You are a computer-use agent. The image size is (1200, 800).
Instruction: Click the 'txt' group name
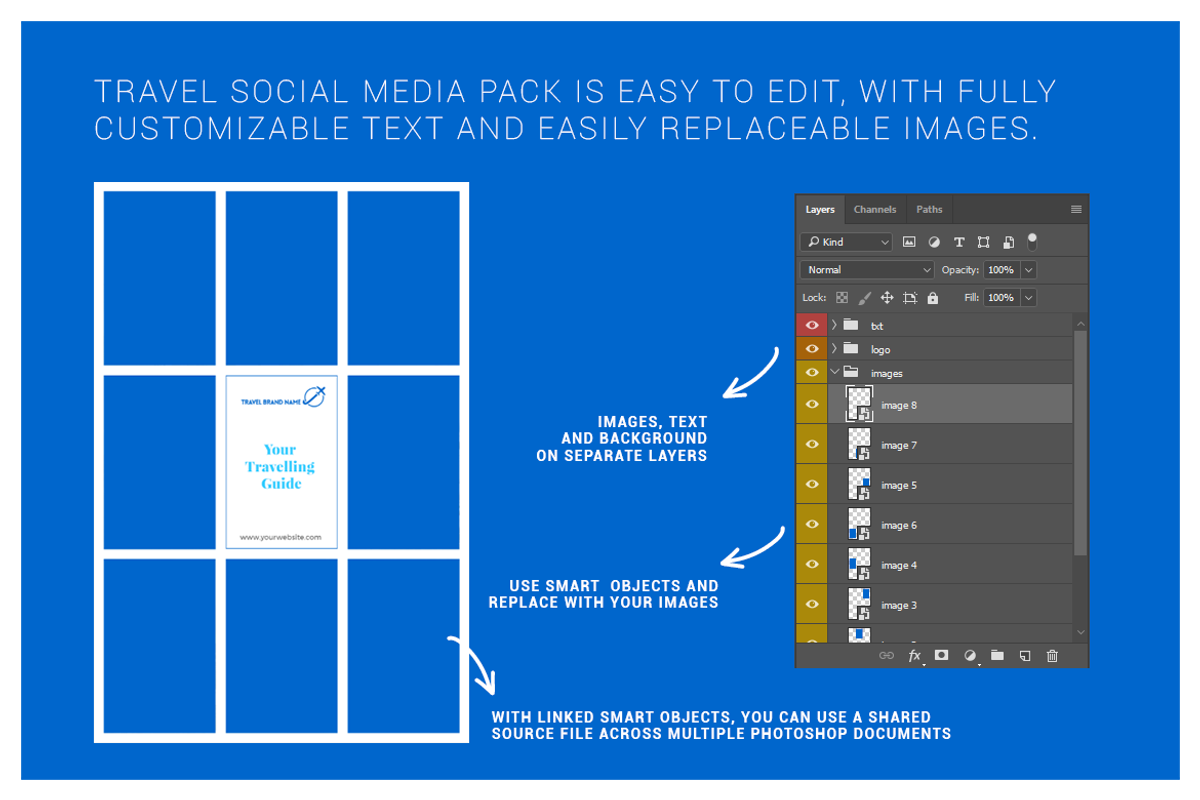coord(877,326)
